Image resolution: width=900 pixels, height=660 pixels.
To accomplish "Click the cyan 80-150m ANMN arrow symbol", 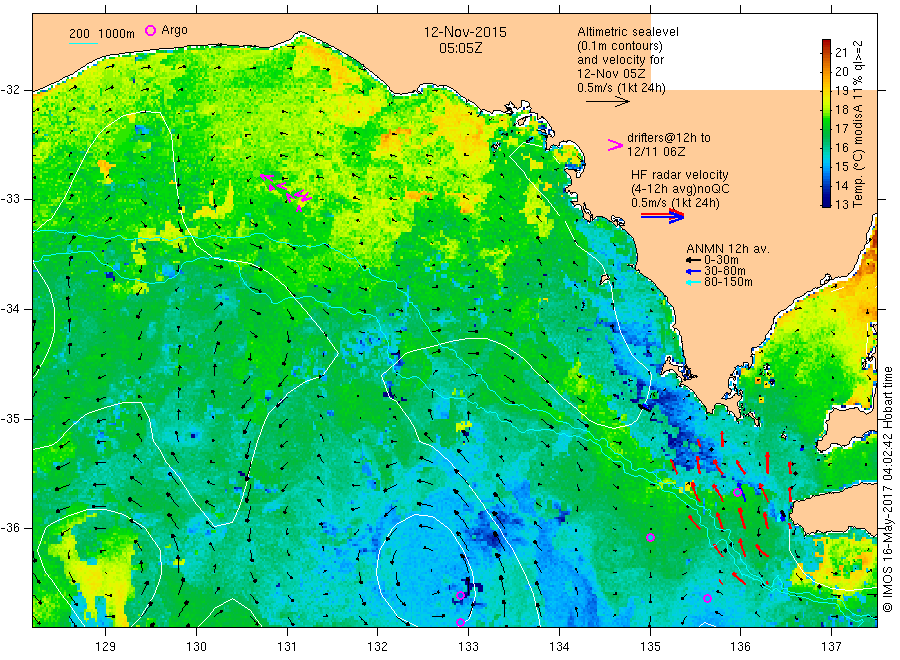I will pyautogui.click(x=693, y=282).
